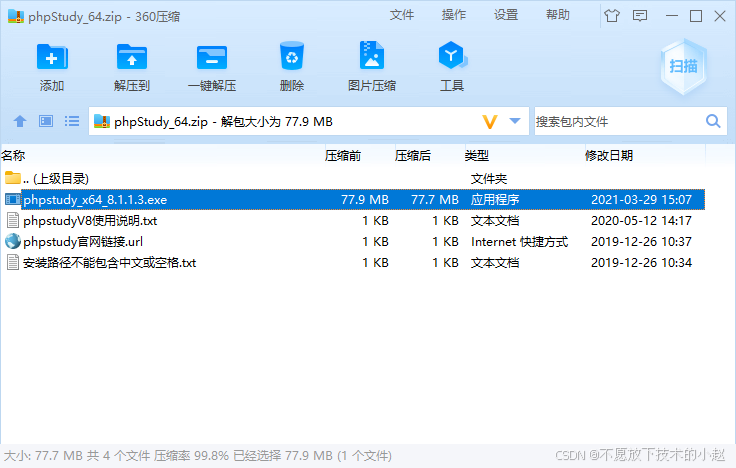
Task: Click the Internet 快捷方式 type cell
Action: coord(519,242)
